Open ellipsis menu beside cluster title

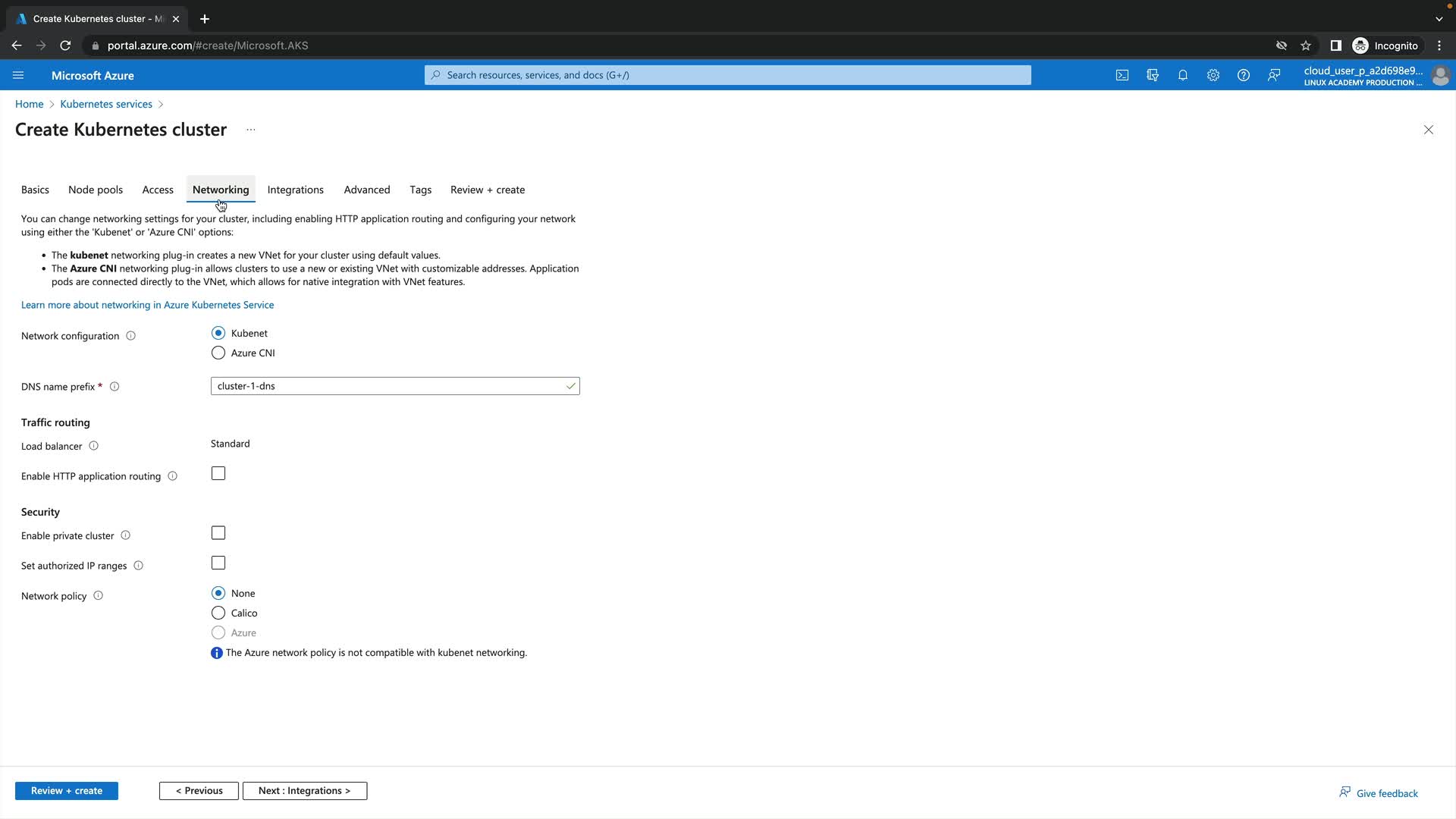click(251, 130)
